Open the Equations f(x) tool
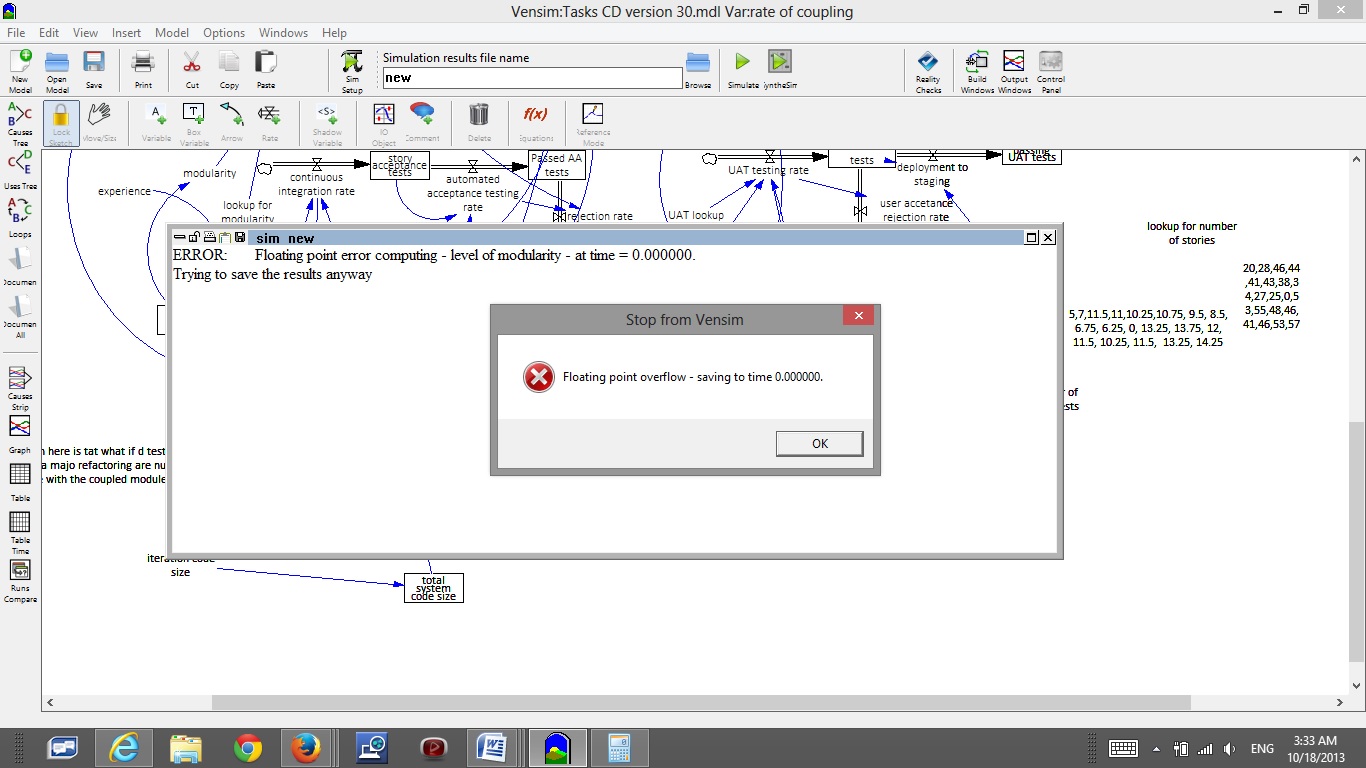 (536, 122)
